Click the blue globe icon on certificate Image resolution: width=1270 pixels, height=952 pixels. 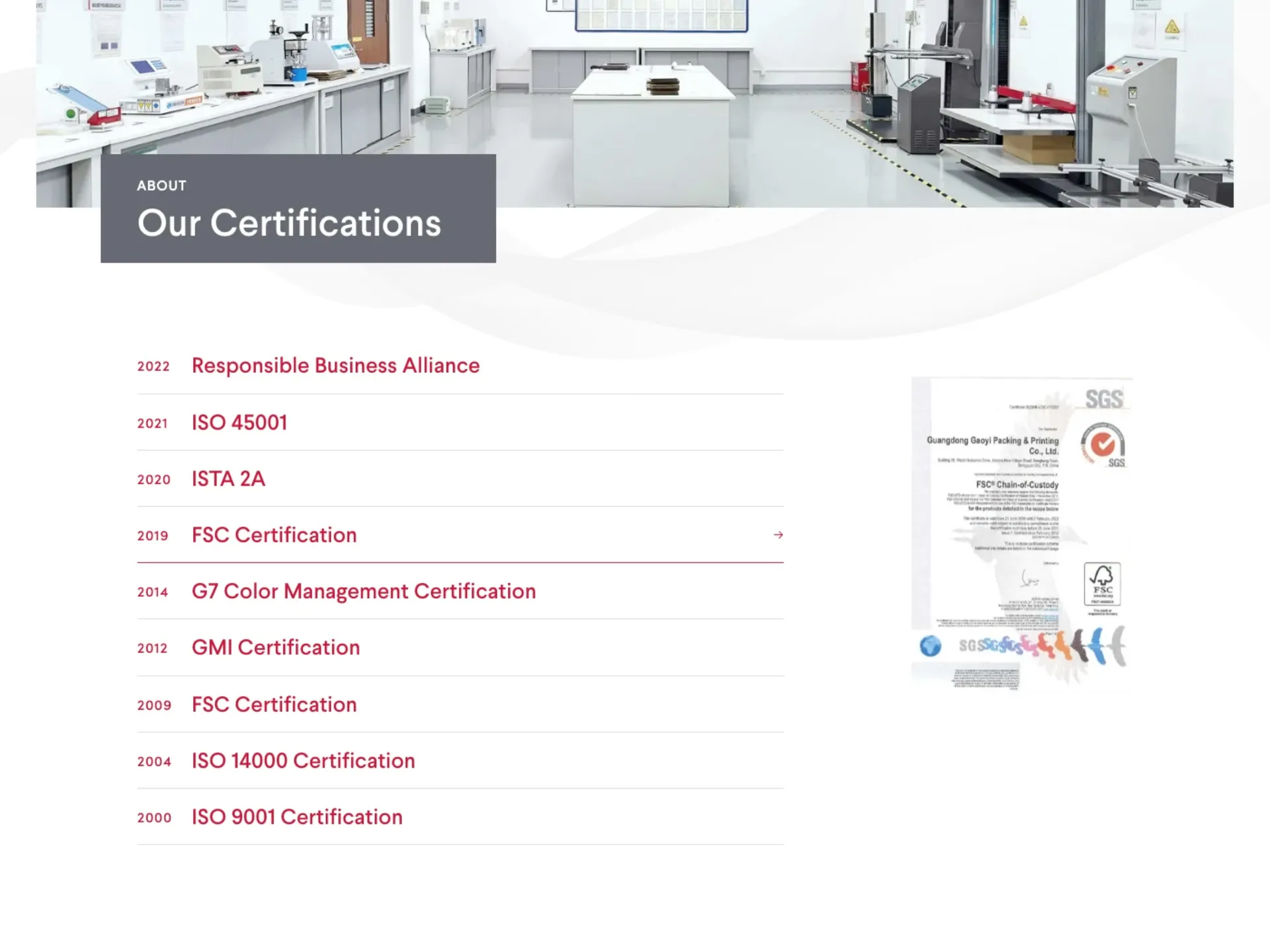tap(930, 646)
